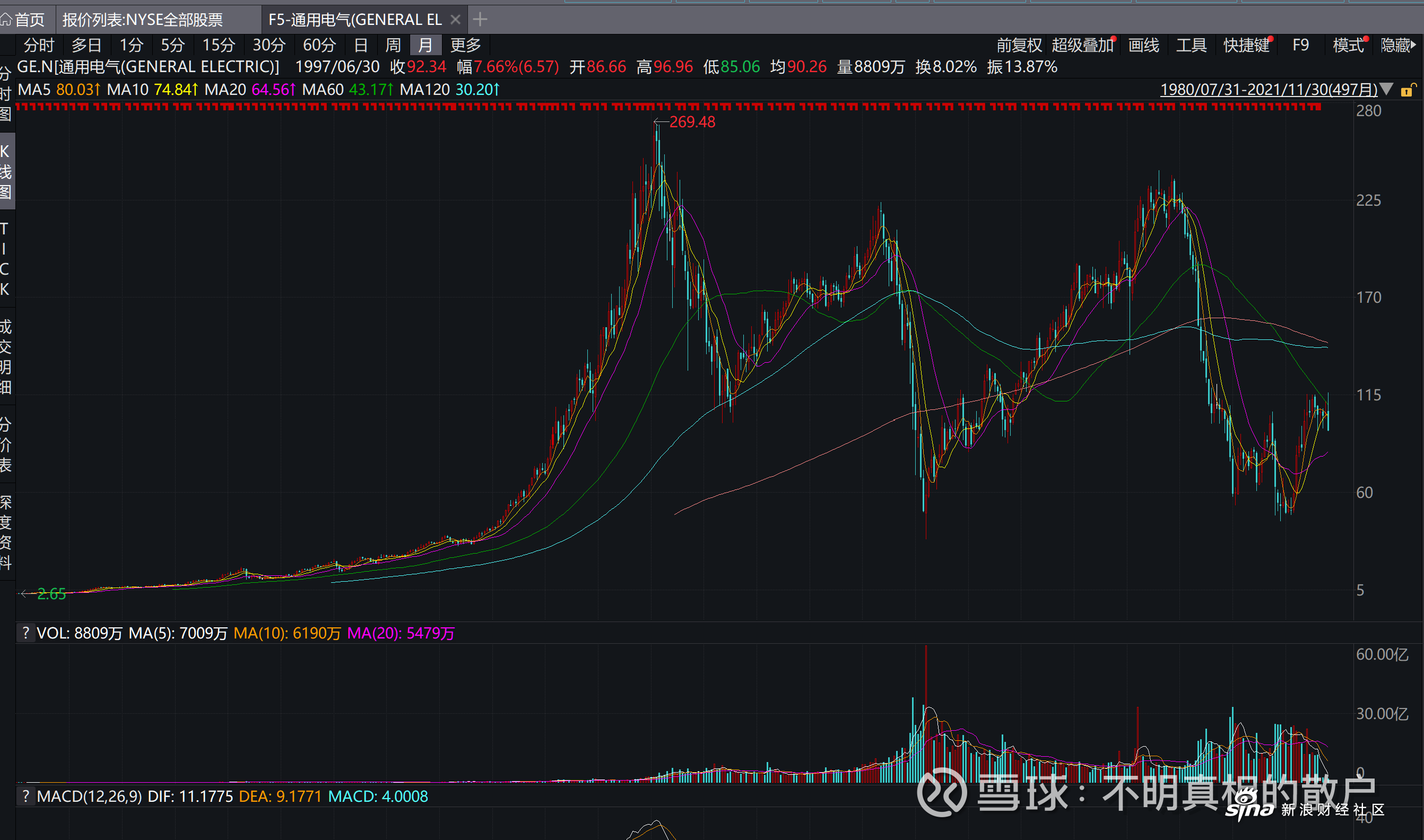Open 更多 more periods
Image resolution: width=1424 pixels, height=840 pixels.
pos(465,45)
